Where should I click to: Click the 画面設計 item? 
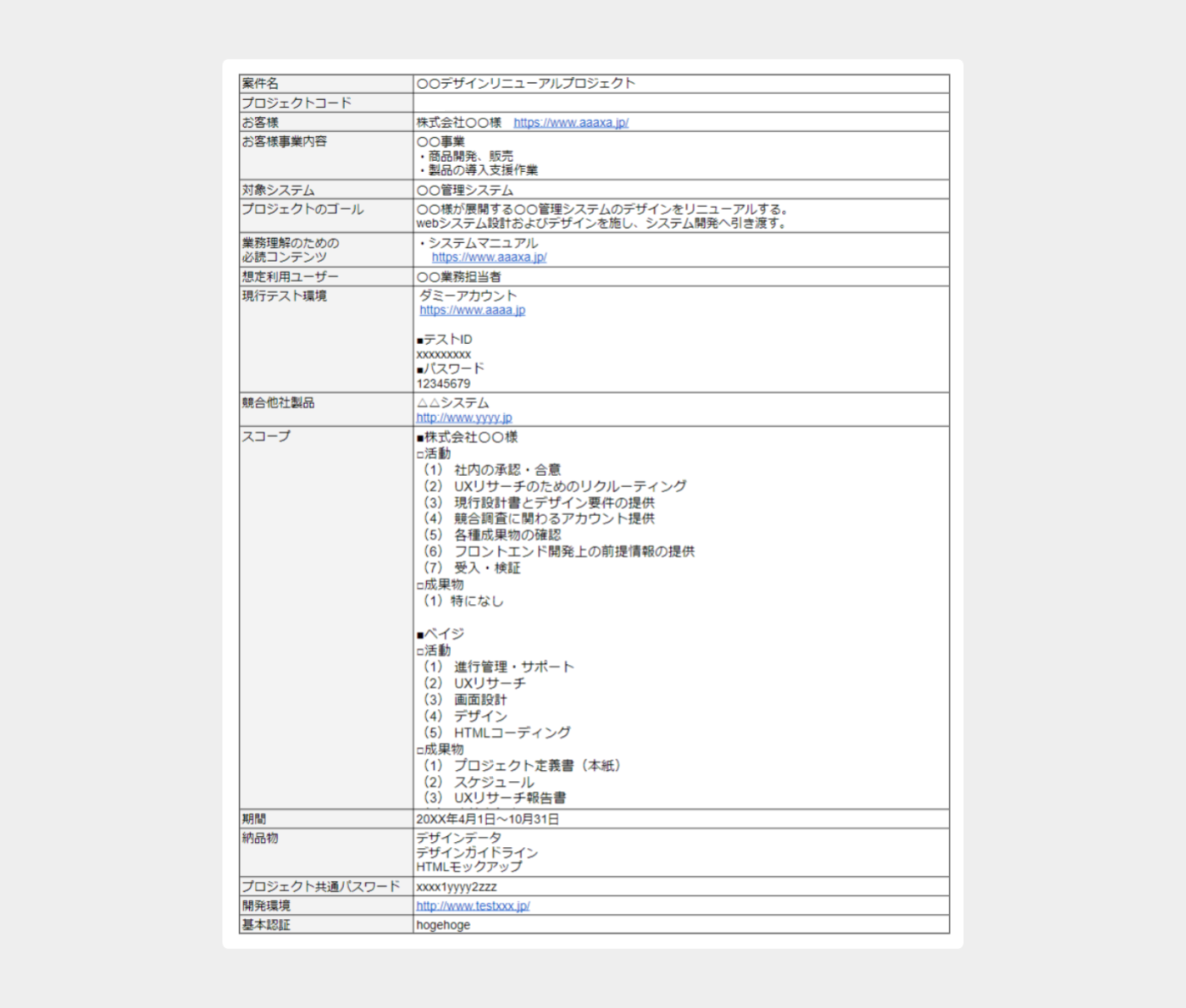(x=480, y=700)
